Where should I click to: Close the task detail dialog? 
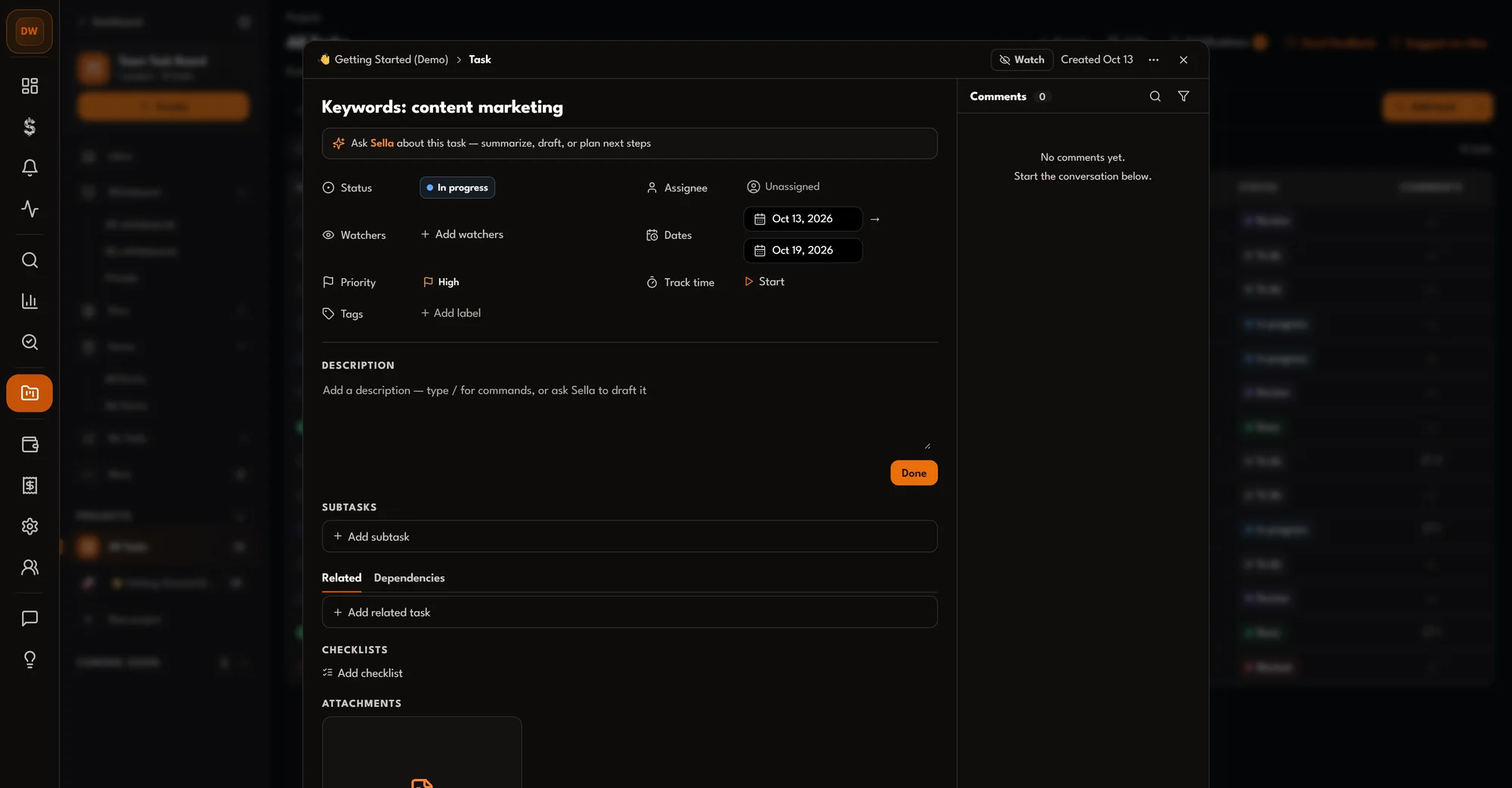pos(1184,60)
